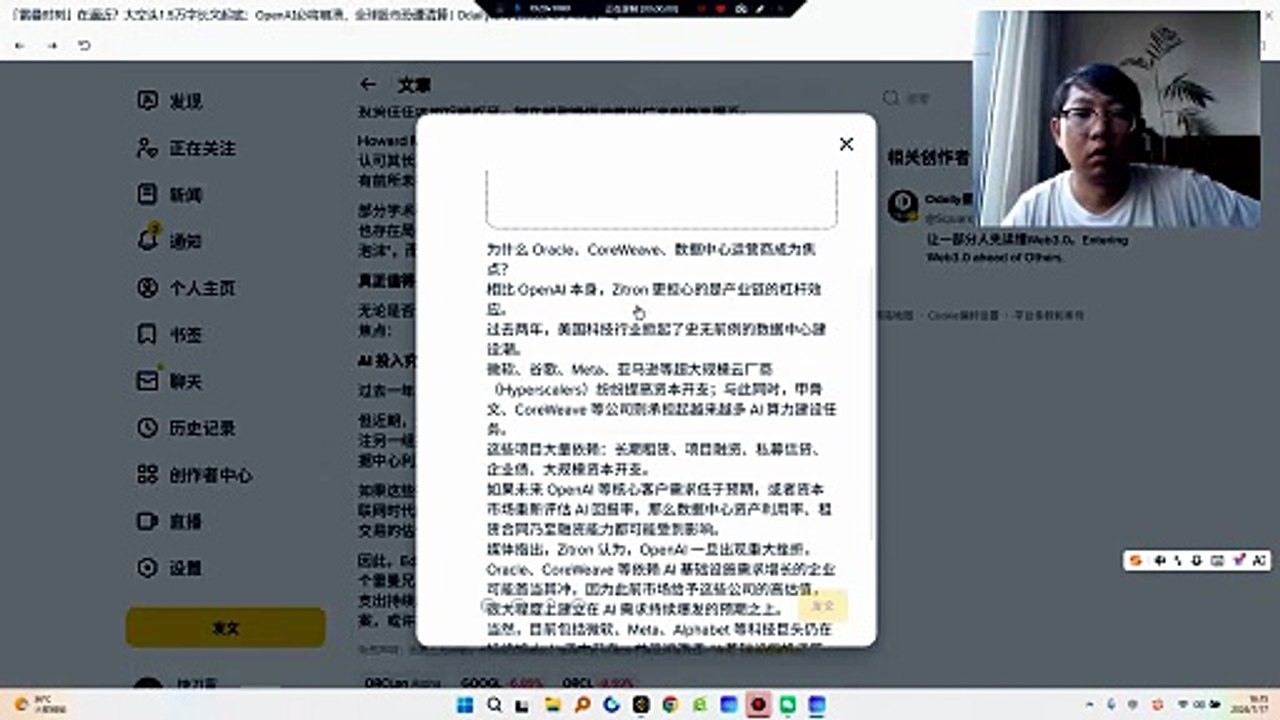Click browser forward arrow
Image resolution: width=1280 pixels, height=720 pixels.
(x=51, y=46)
